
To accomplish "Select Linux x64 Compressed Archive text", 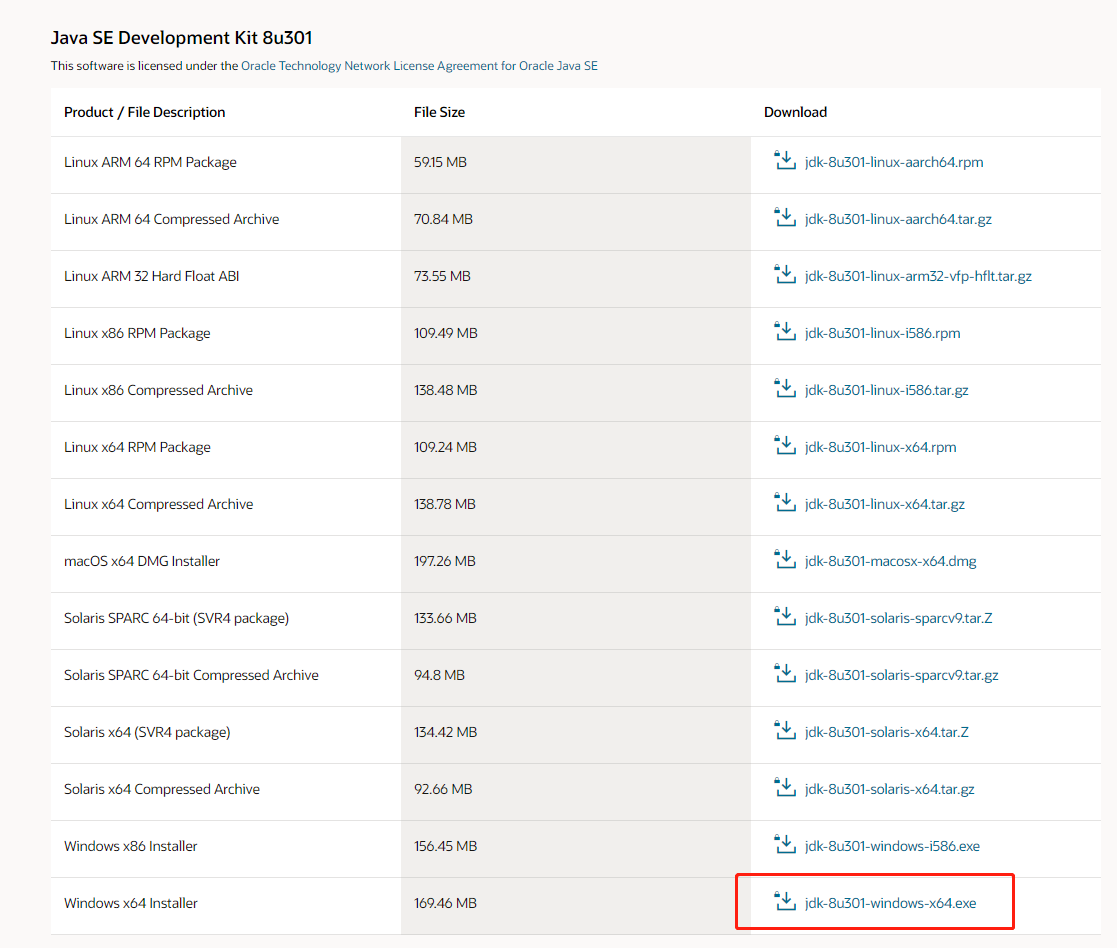I will 158,504.
